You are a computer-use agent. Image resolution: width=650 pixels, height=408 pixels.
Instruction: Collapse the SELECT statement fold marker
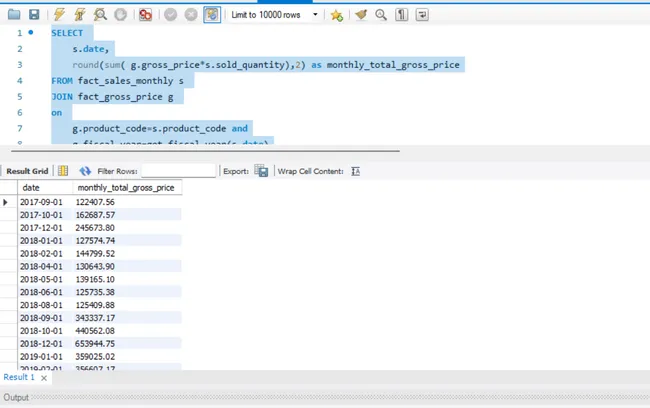29,33
